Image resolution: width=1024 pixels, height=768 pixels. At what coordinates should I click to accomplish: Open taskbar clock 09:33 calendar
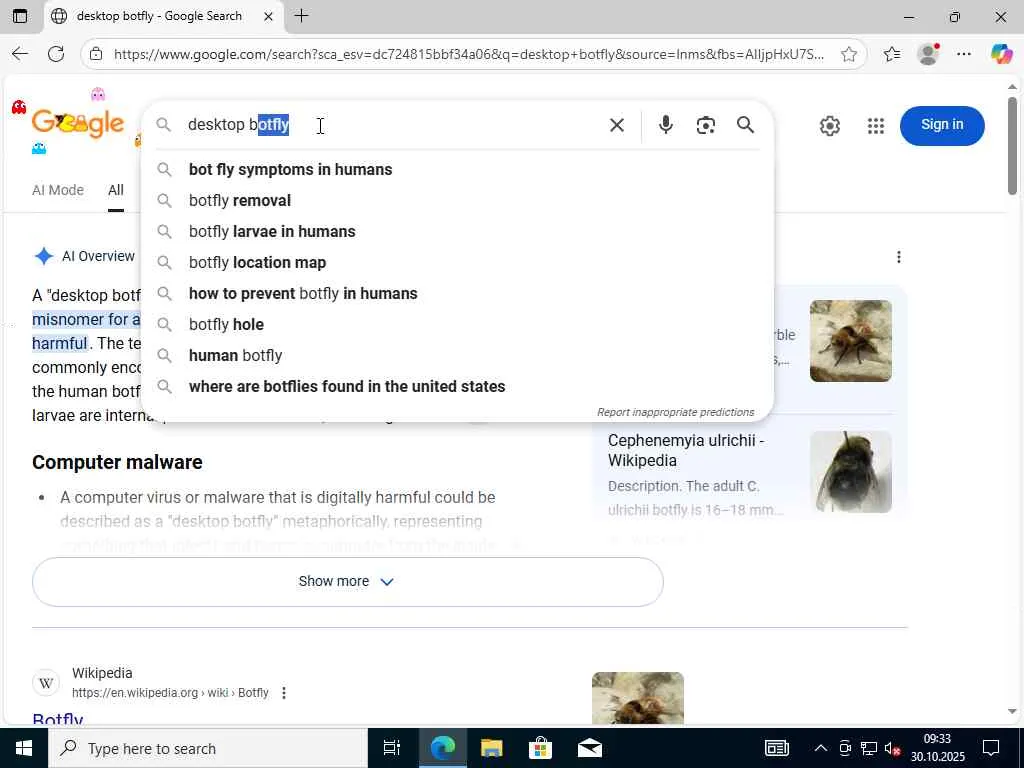coord(937,748)
